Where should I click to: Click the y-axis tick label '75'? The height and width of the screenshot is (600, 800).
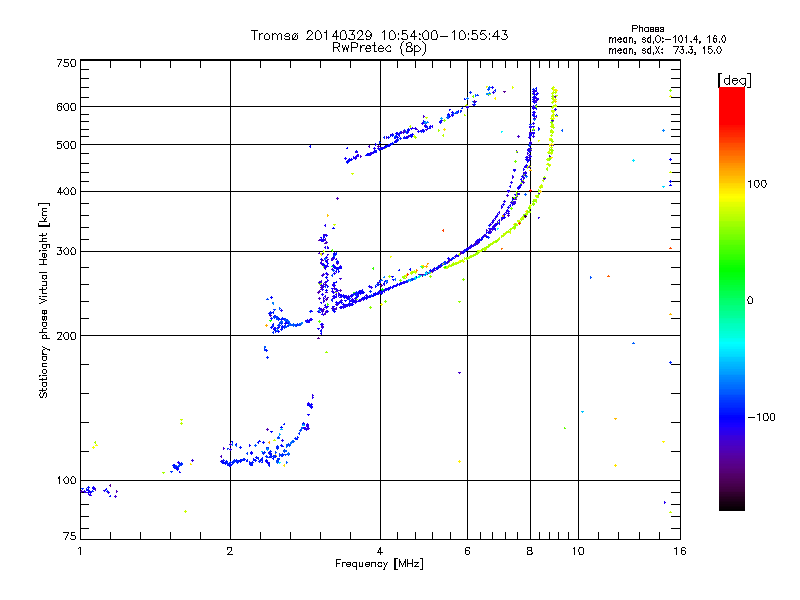pyautogui.click(x=70, y=536)
